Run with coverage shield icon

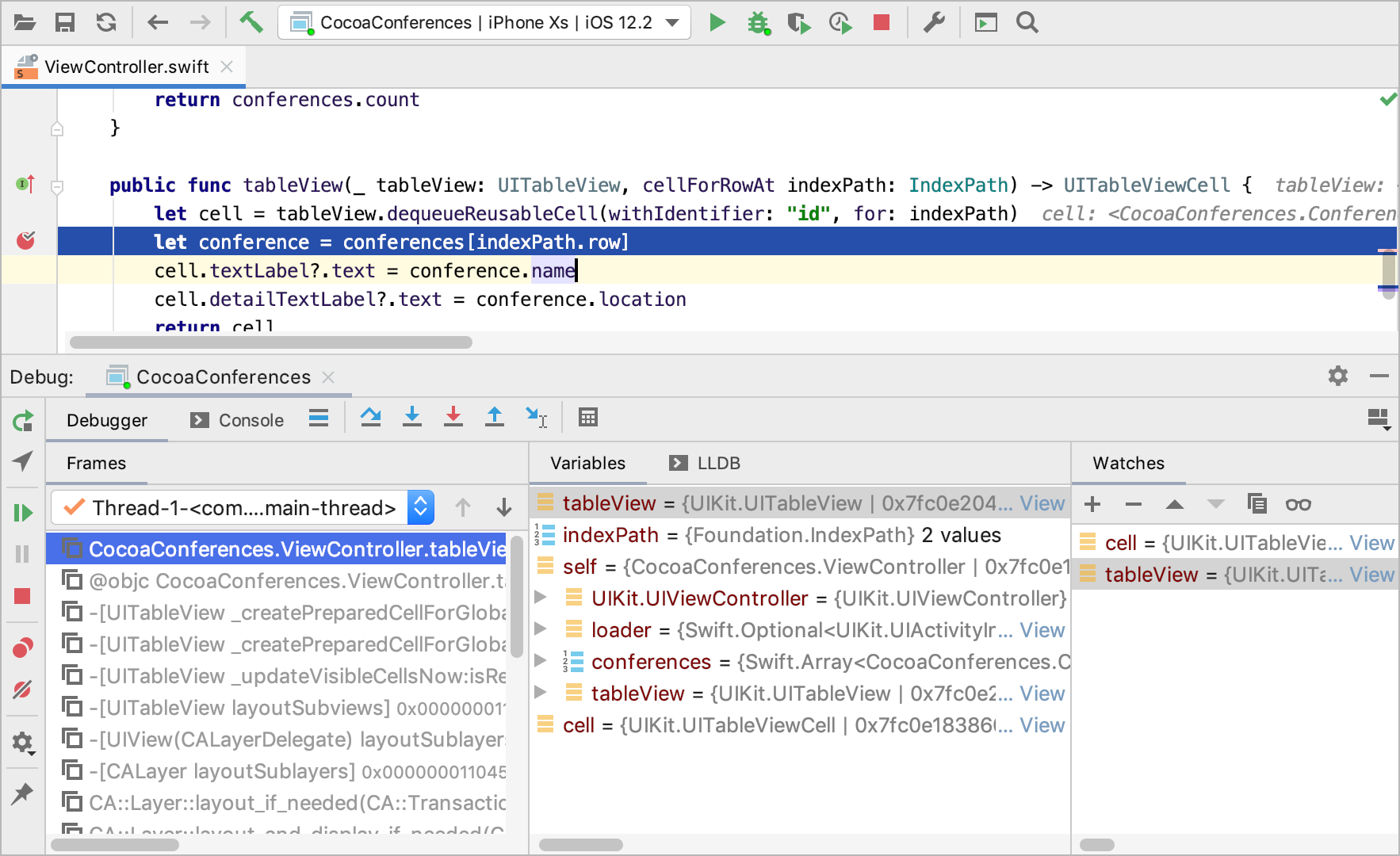click(x=799, y=23)
